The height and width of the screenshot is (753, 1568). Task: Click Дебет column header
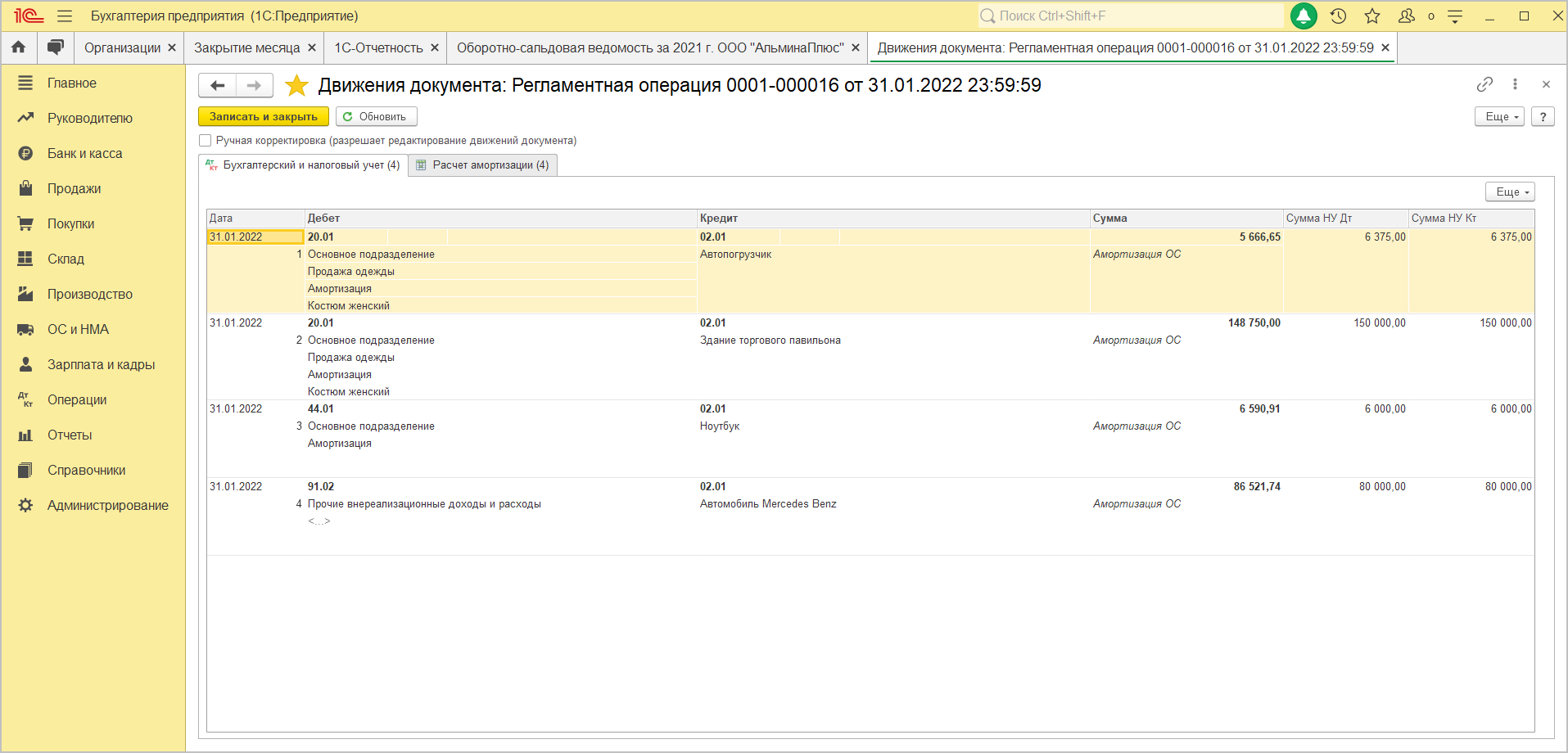[x=500, y=219]
